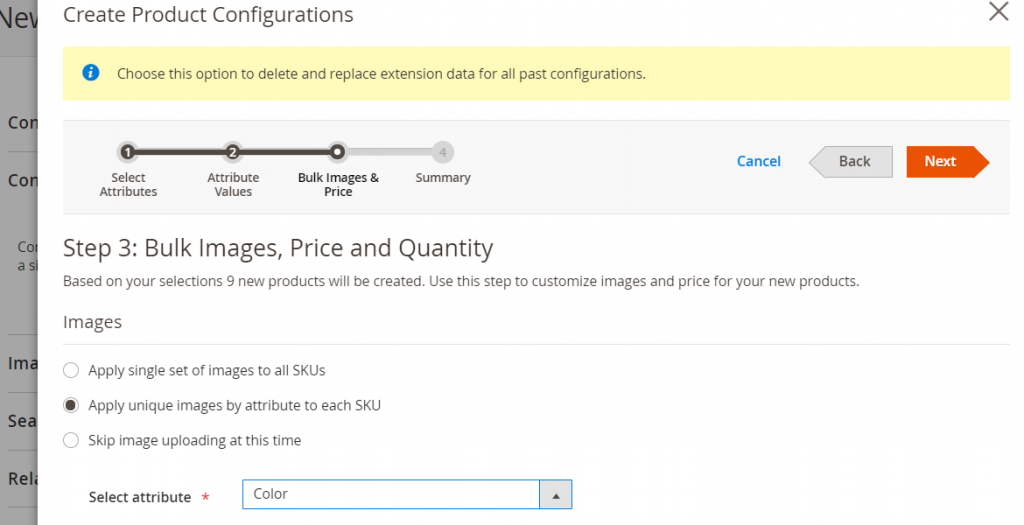Click the current step 3 circle marker
This screenshot has height=525, width=1024.
point(338,152)
